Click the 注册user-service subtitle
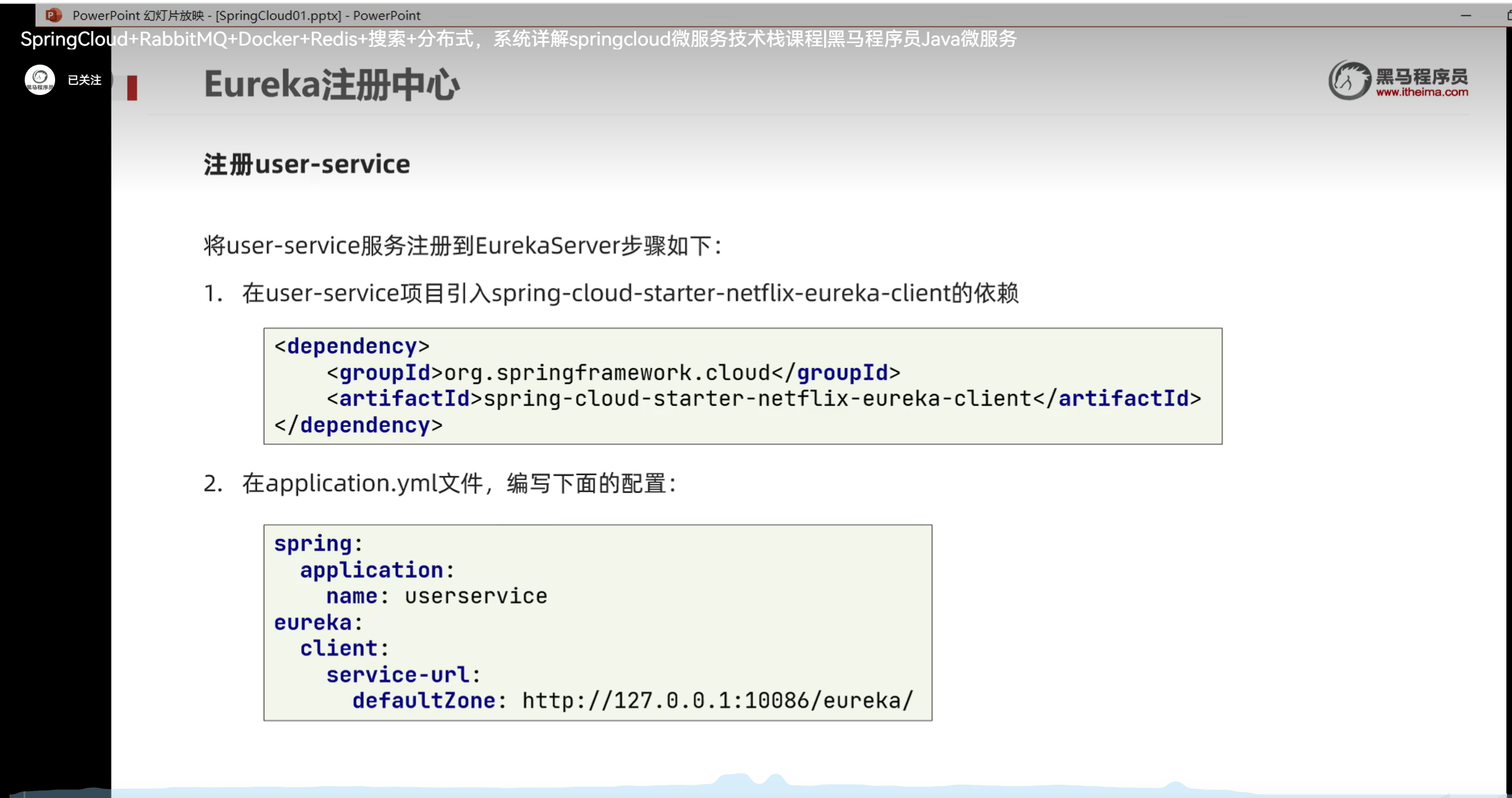 click(307, 165)
